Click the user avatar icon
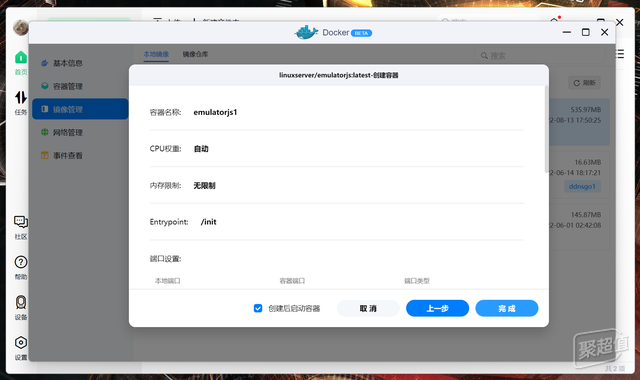Screen dimensions: 640x380 coord(20,28)
